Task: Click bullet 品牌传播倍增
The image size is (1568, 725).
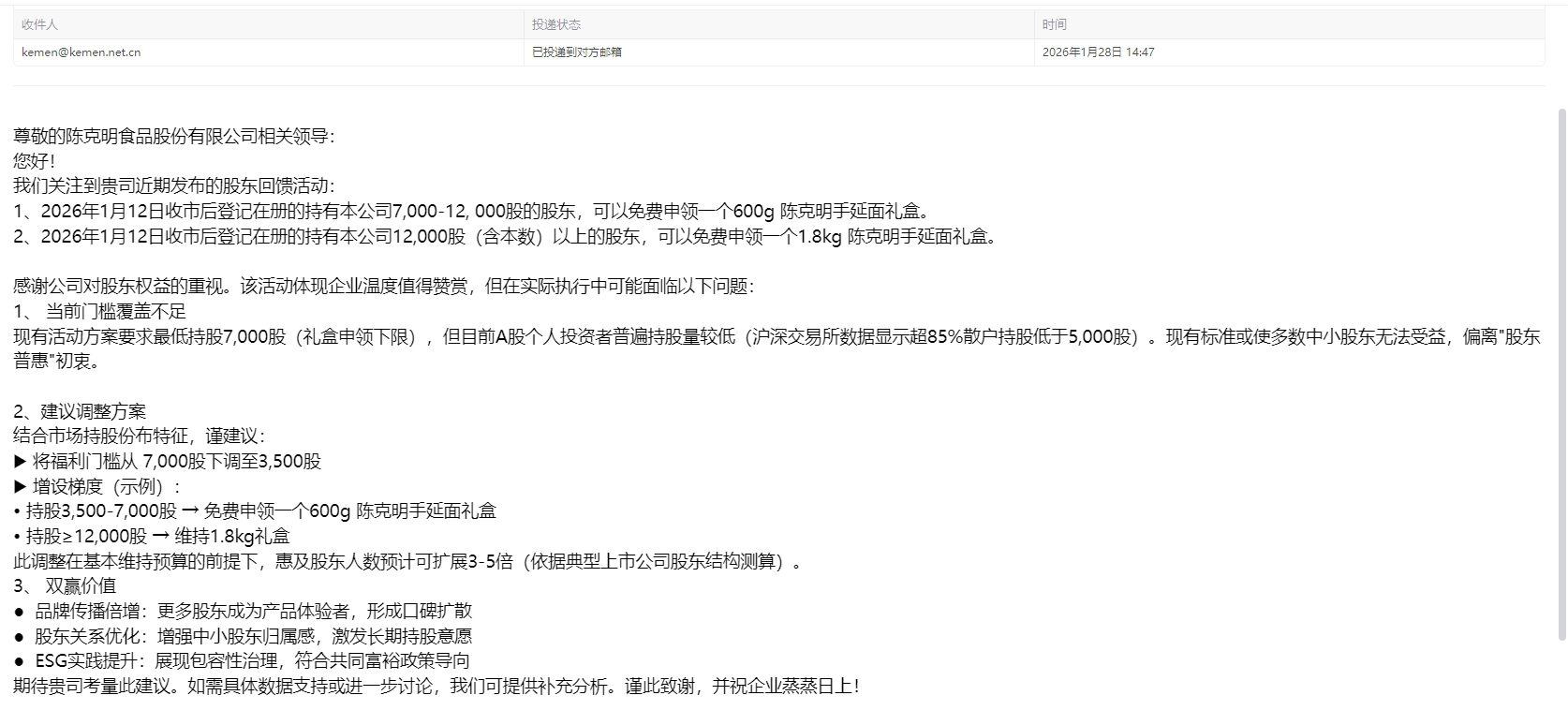Action: (x=243, y=612)
